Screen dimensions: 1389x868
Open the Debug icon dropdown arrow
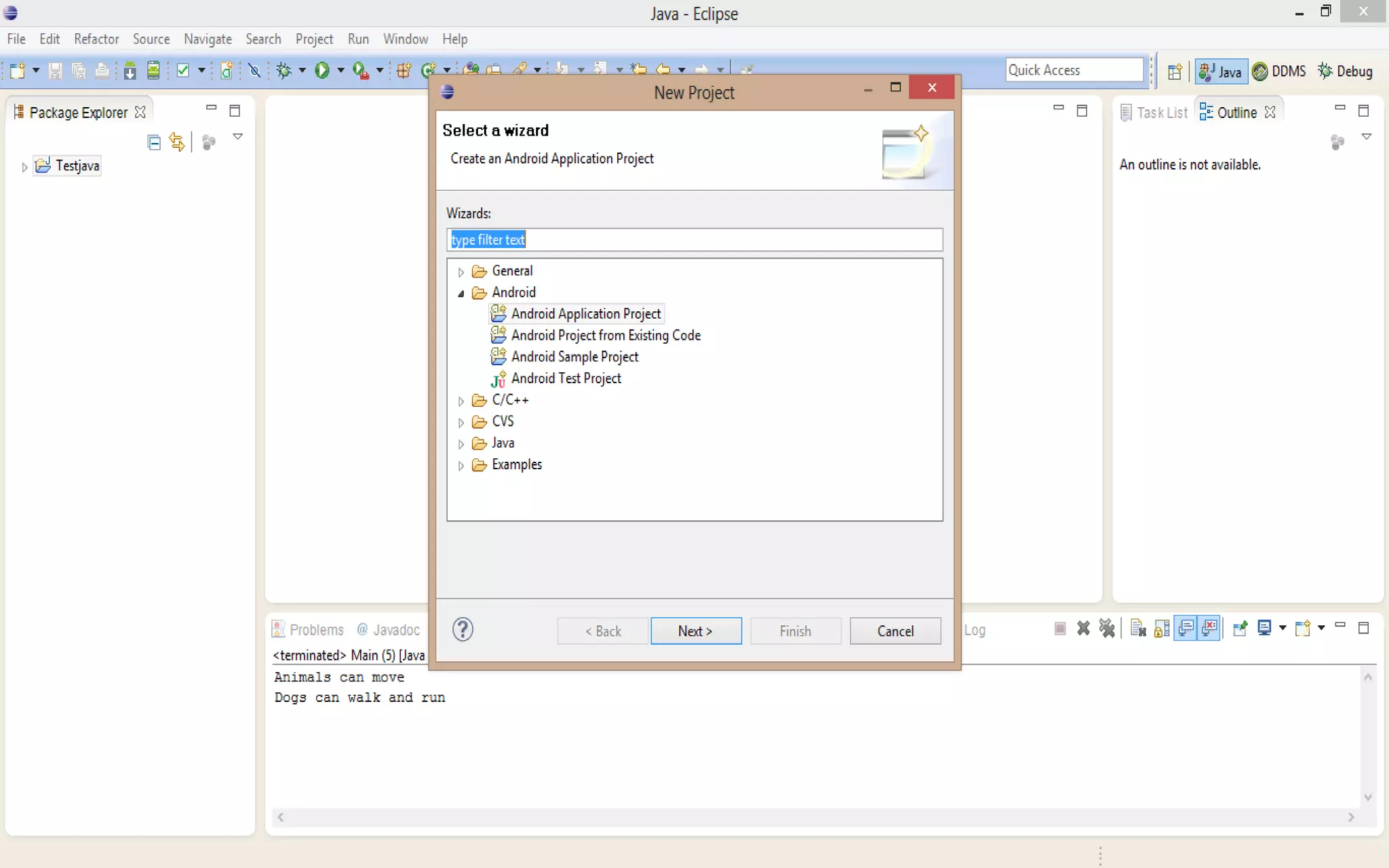(x=302, y=71)
